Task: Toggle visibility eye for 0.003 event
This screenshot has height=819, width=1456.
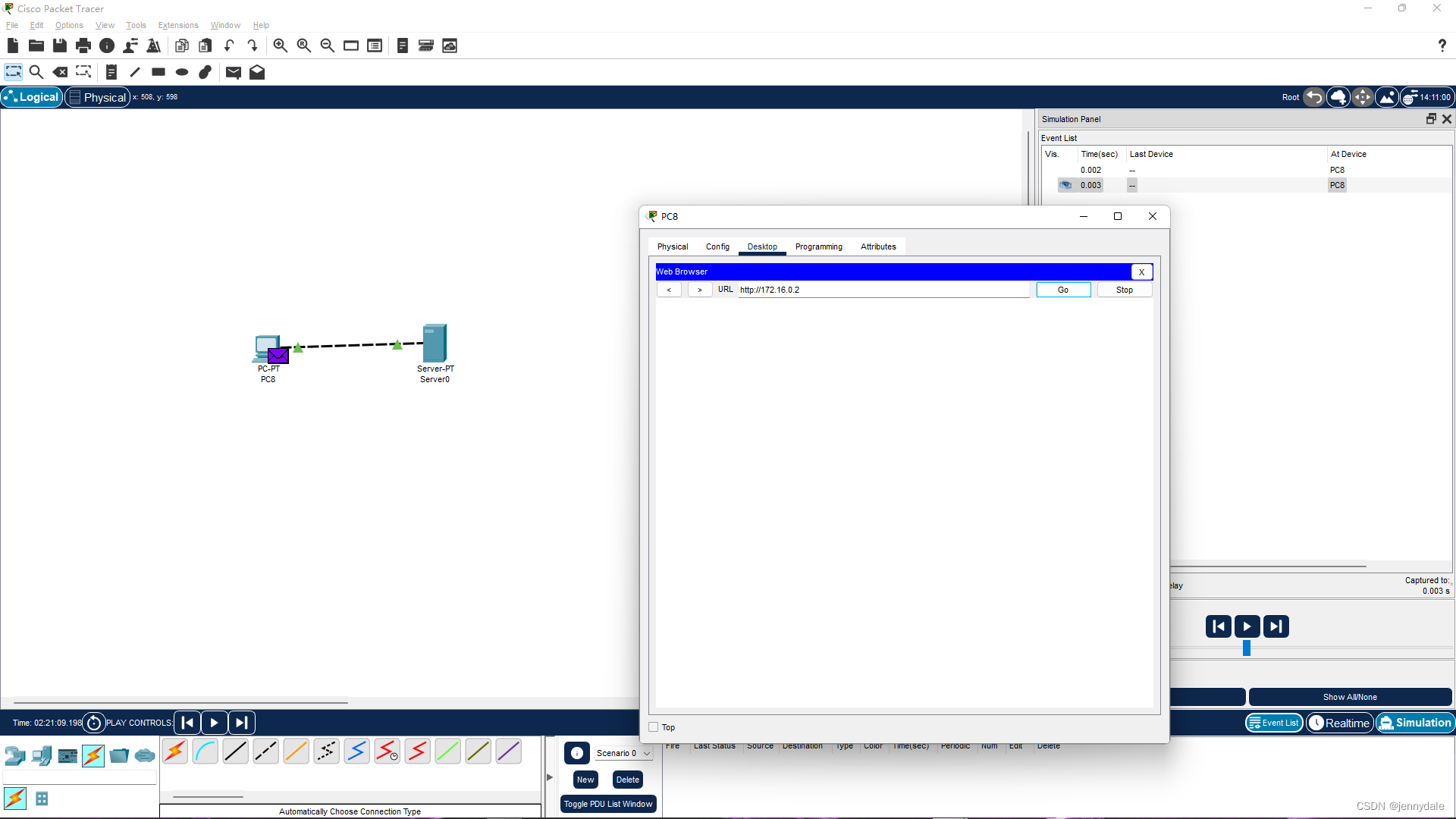Action: click(1065, 185)
